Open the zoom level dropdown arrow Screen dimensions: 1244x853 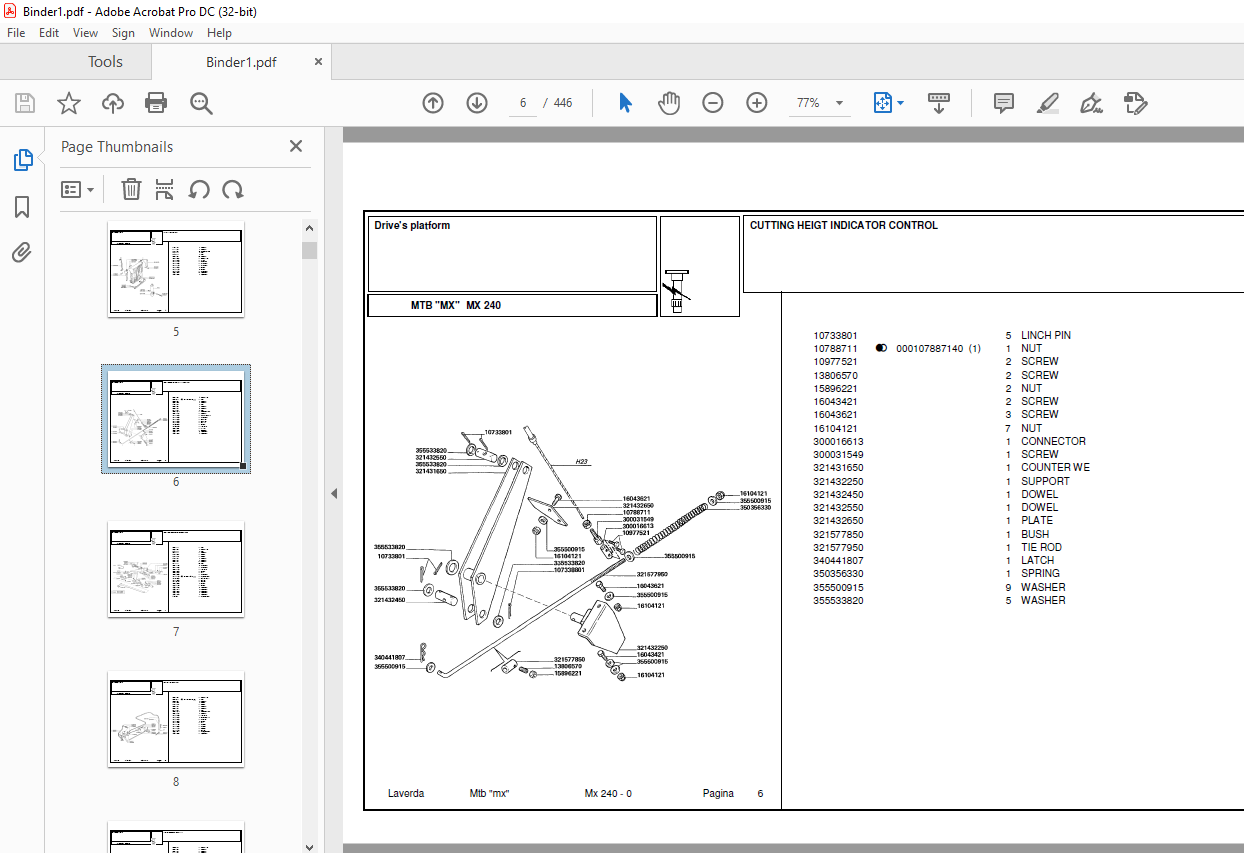point(839,103)
